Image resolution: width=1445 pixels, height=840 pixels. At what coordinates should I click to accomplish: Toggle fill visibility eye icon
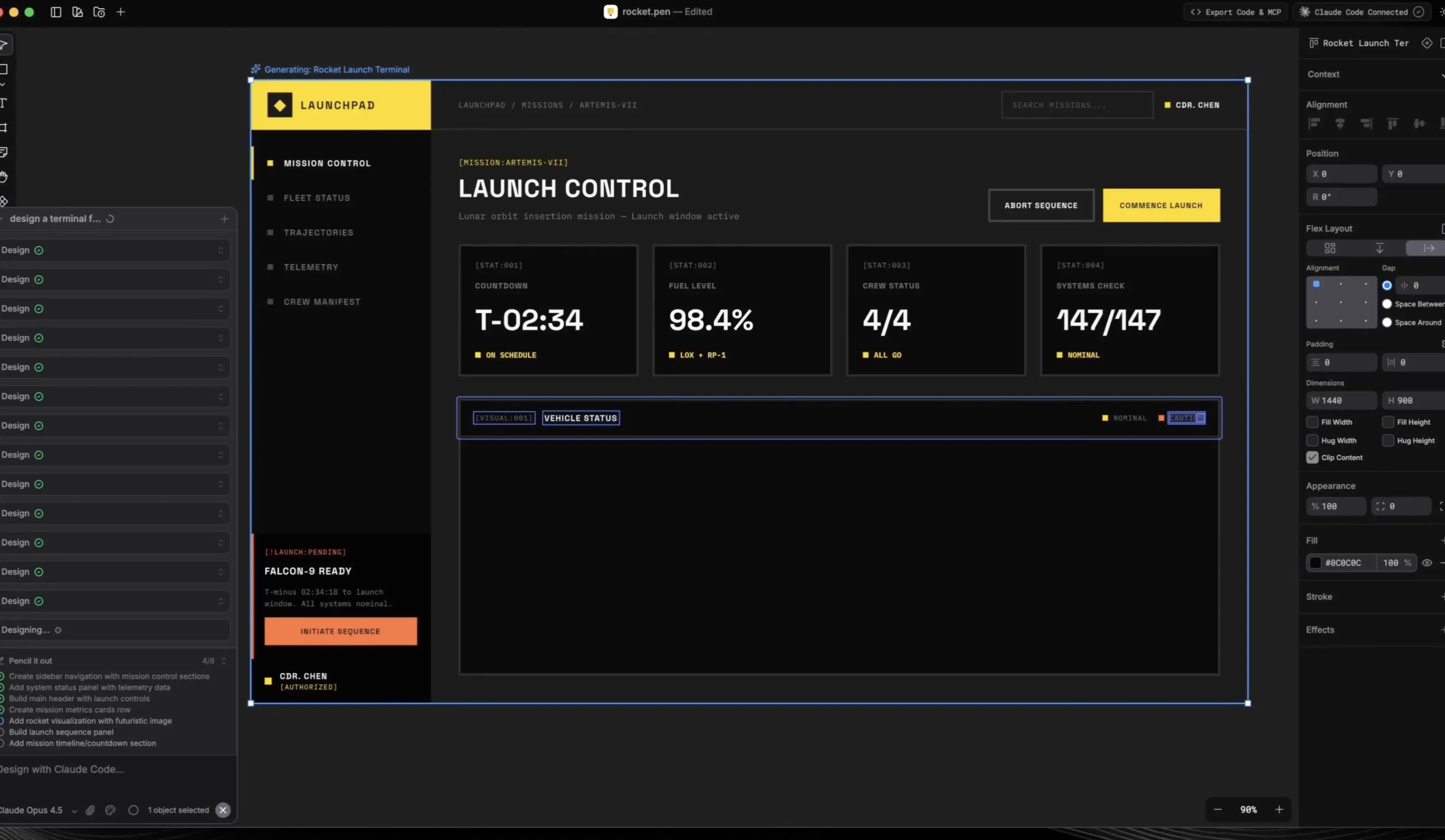pyautogui.click(x=1427, y=563)
